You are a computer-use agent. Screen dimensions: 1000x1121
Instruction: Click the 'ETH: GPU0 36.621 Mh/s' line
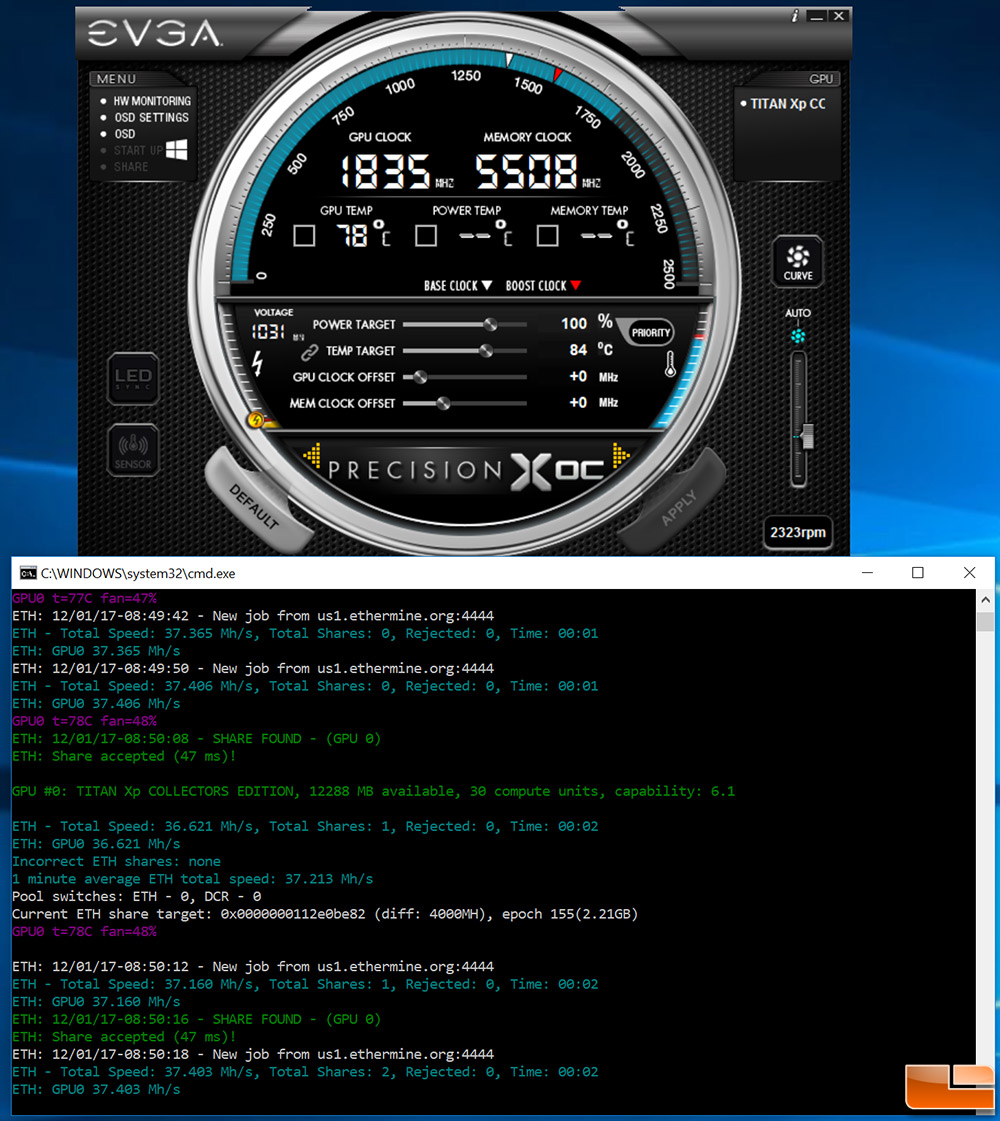click(96, 844)
